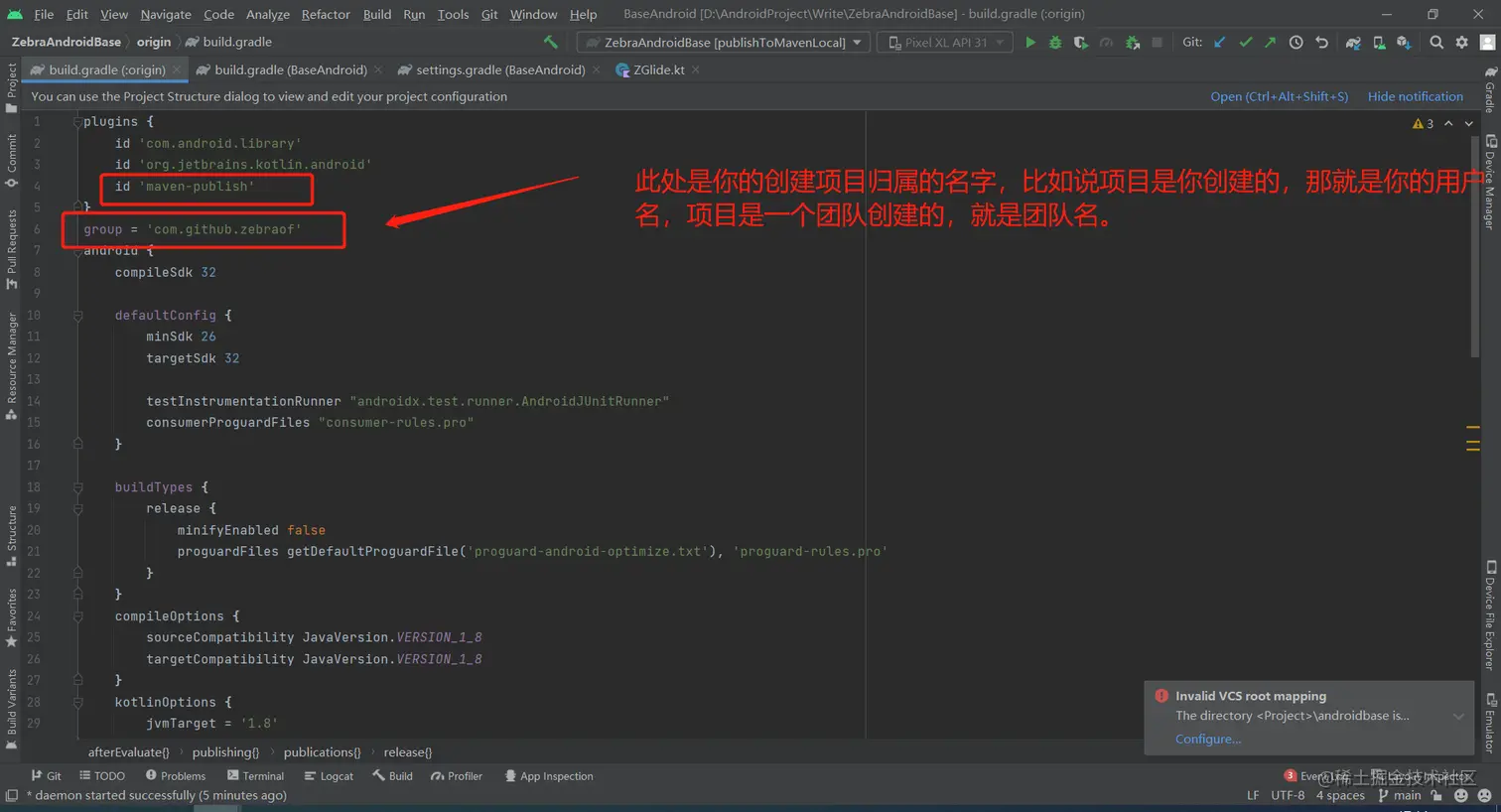Expand the Invalid VCS root mapping notification
This screenshot has height=812, width=1501.
click(x=1458, y=717)
